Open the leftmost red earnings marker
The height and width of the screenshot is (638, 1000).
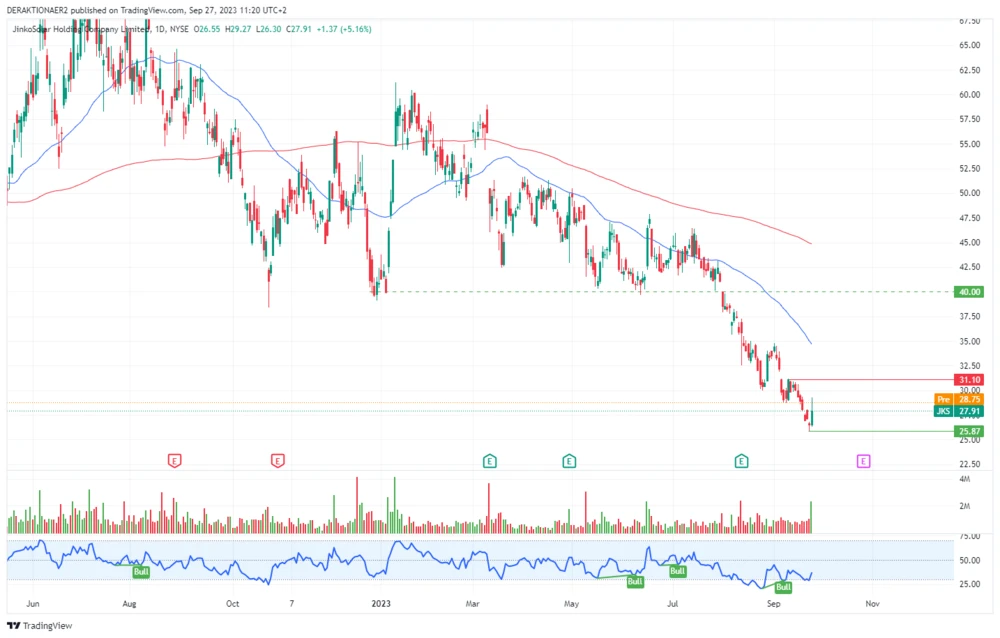pos(175,461)
